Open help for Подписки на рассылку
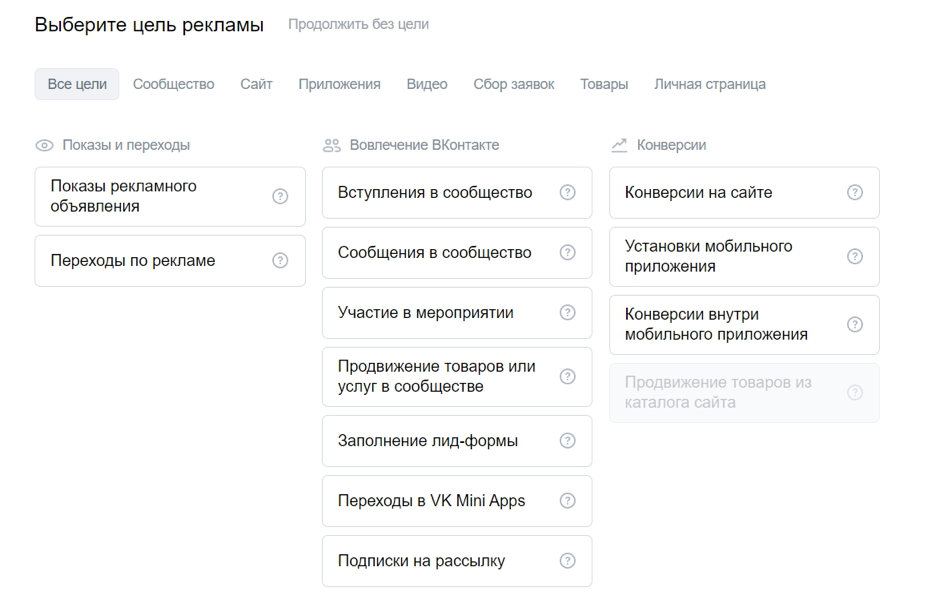Screen dimensions: 936x616 [x=567, y=561]
